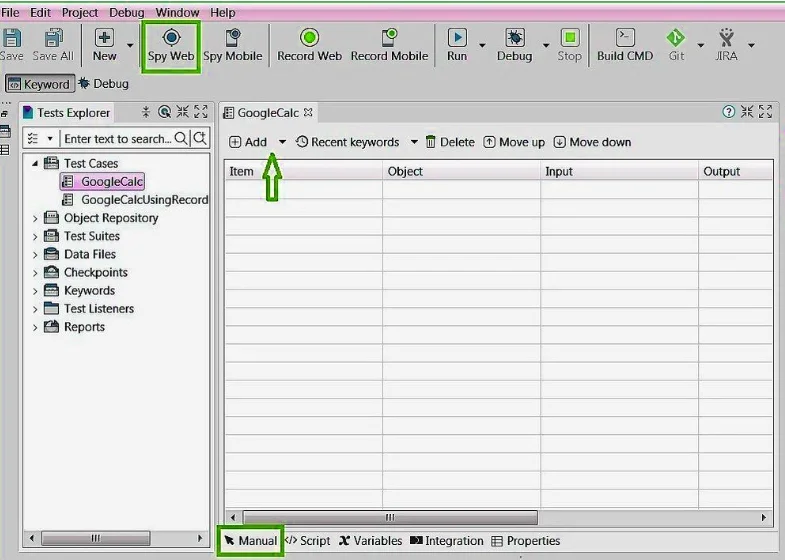Open the Project menu

pyautogui.click(x=79, y=12)
